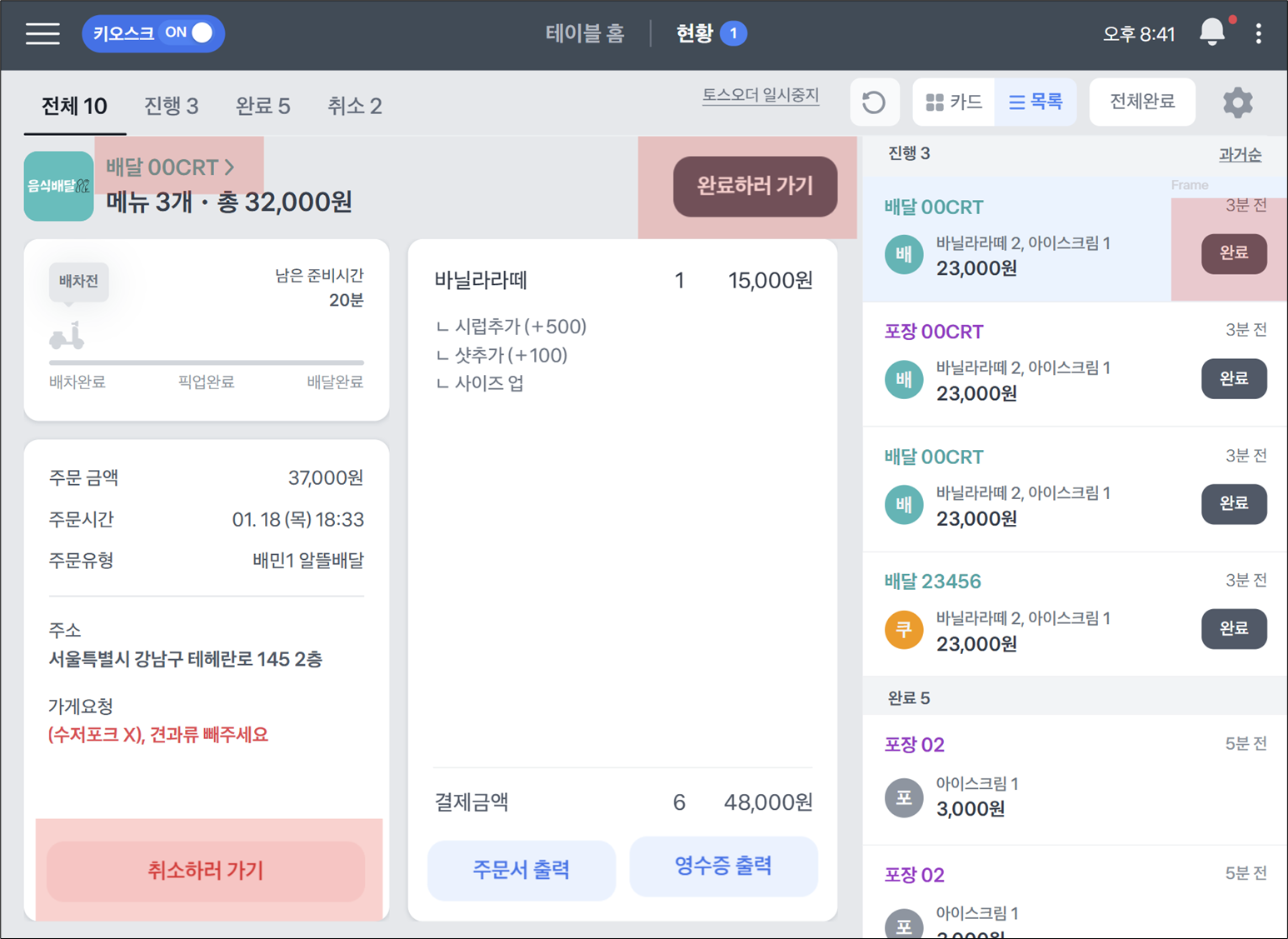This screenshot has height=939, width=1288.
Task: Complete the 포장 00CRT order
Action: (x=1234, y=379)
